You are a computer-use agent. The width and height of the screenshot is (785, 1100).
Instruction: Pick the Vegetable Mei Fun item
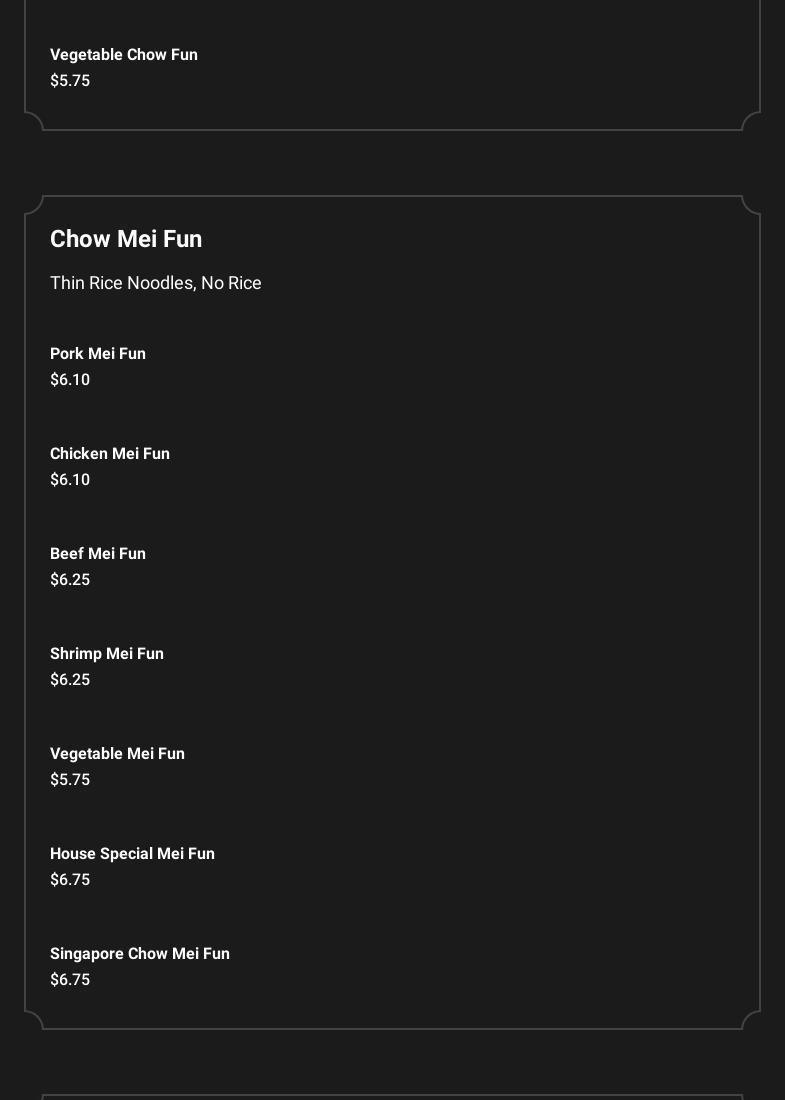117,754
